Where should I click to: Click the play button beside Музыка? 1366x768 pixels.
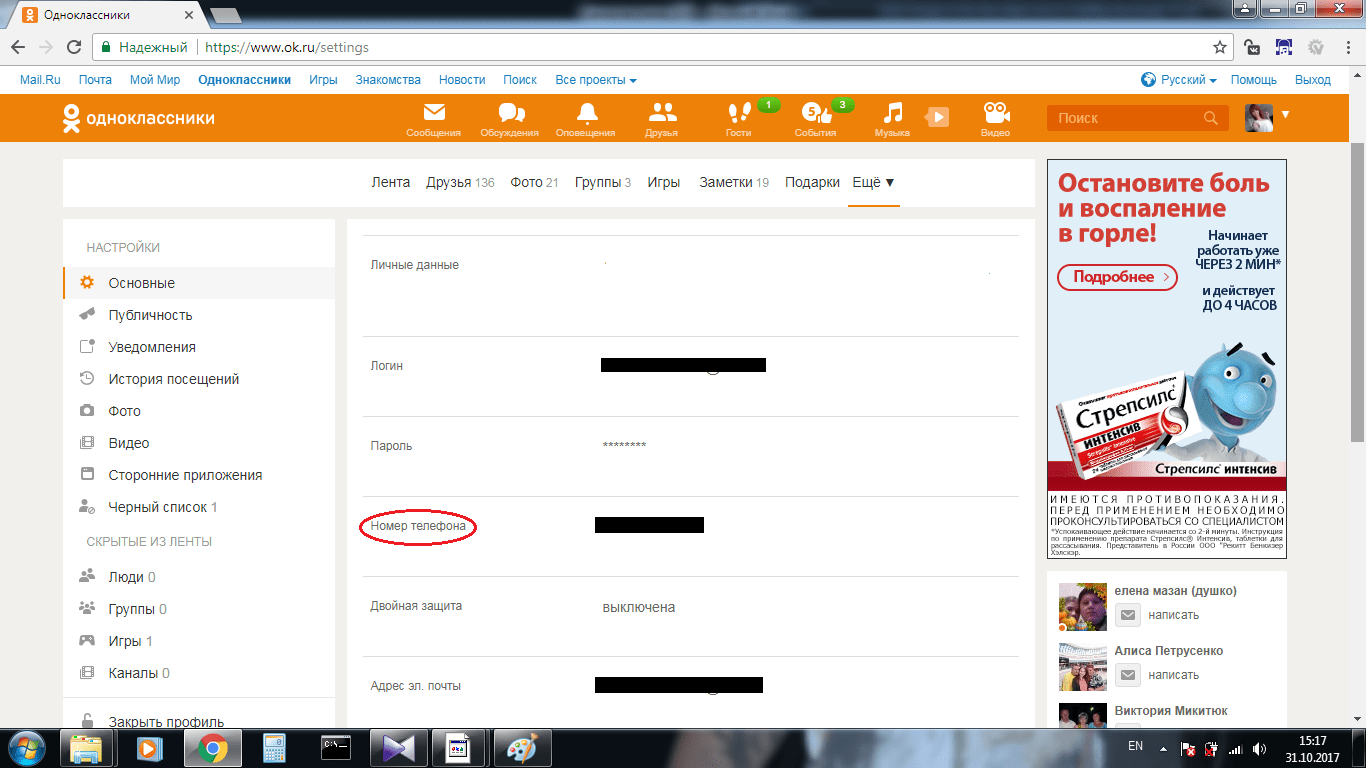(x=937, y=117)
